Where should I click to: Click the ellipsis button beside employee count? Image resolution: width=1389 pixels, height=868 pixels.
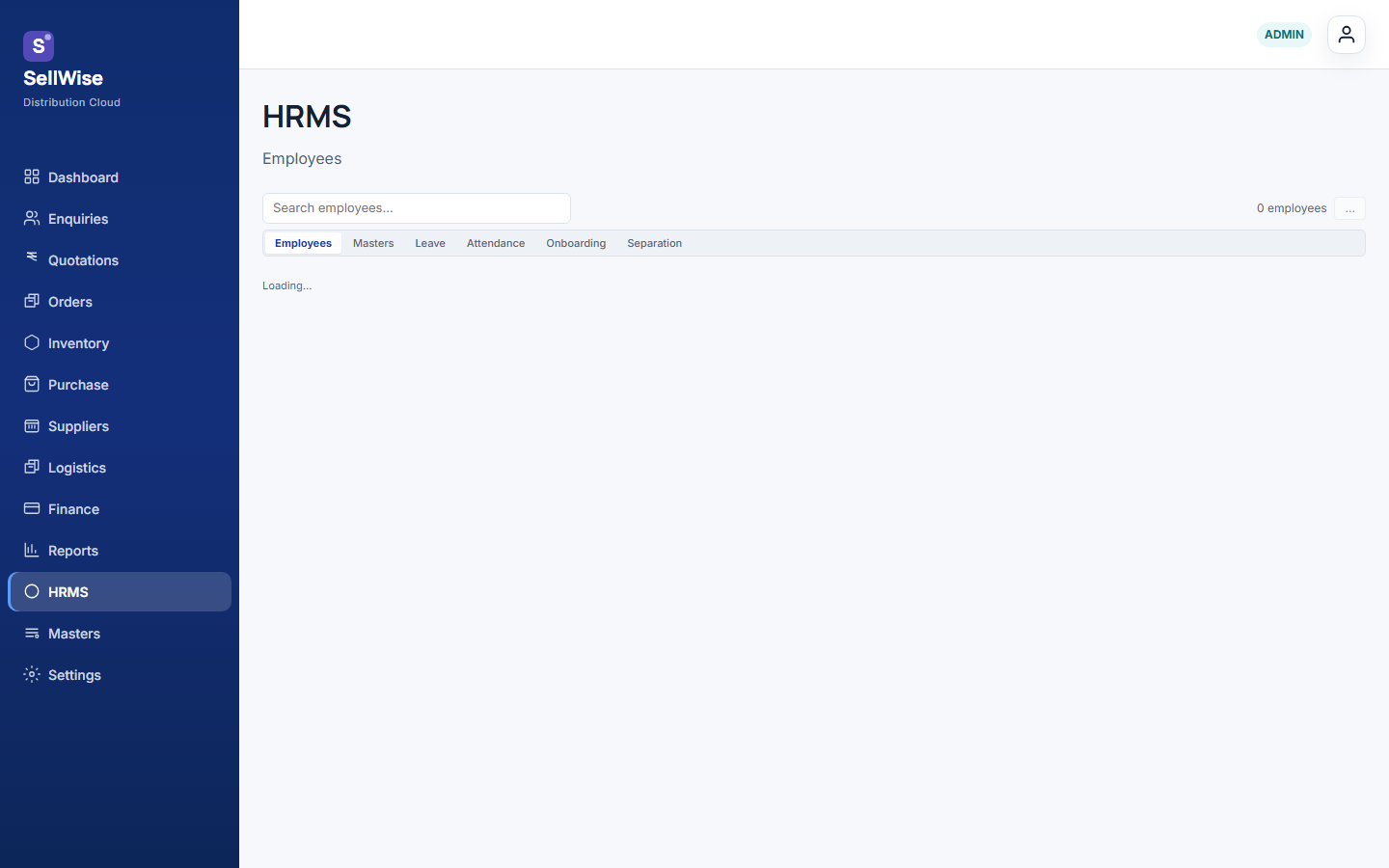tap(1350, 208)
